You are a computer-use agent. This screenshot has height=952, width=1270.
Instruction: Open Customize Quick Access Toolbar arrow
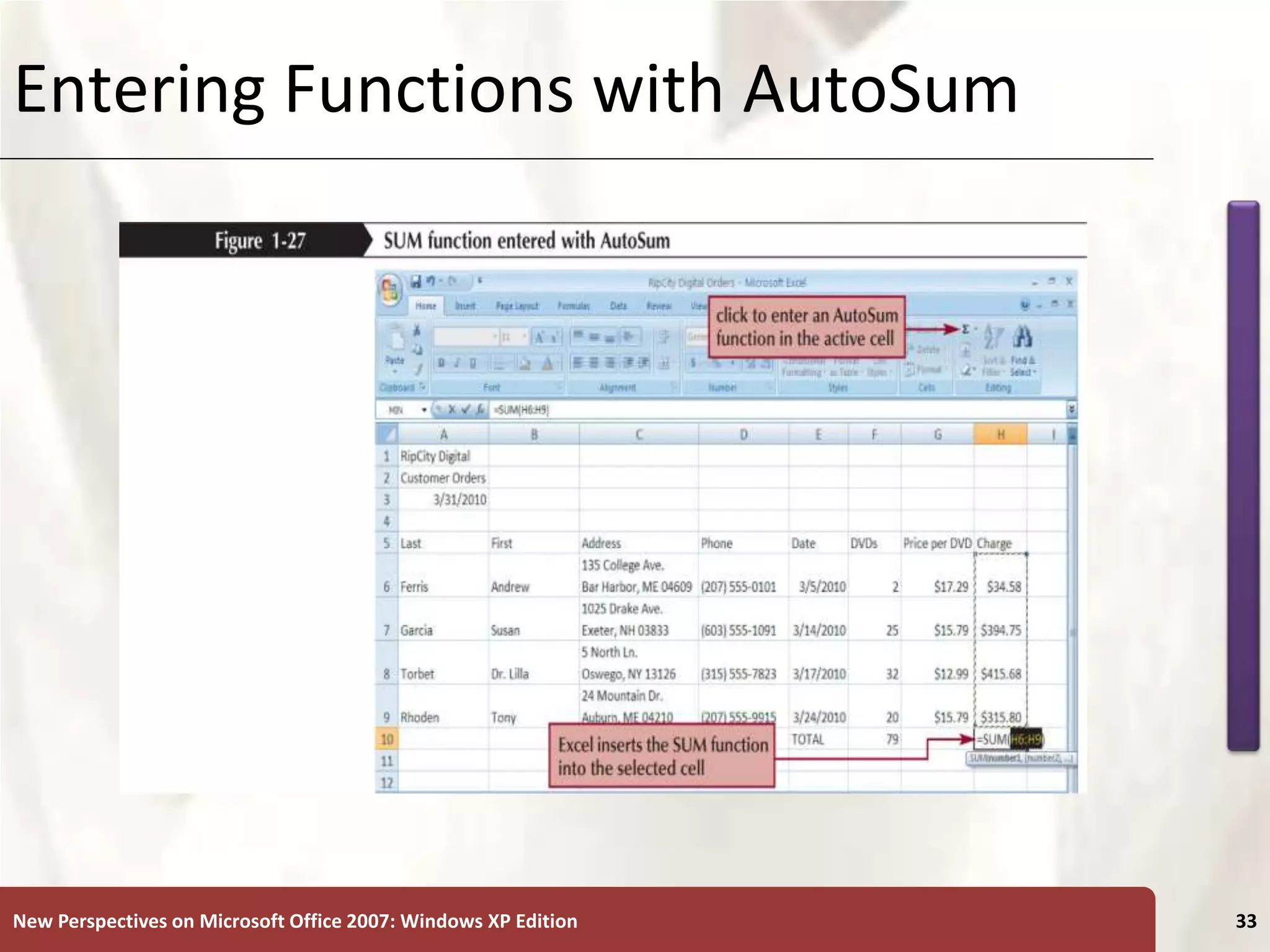pos(480,281)
